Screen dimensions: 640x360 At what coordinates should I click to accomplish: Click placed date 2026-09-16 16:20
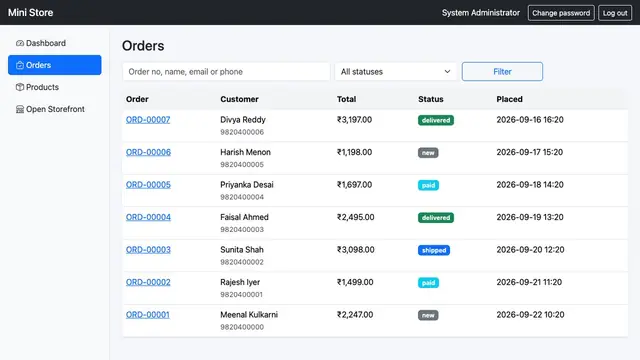coord(530,120)
